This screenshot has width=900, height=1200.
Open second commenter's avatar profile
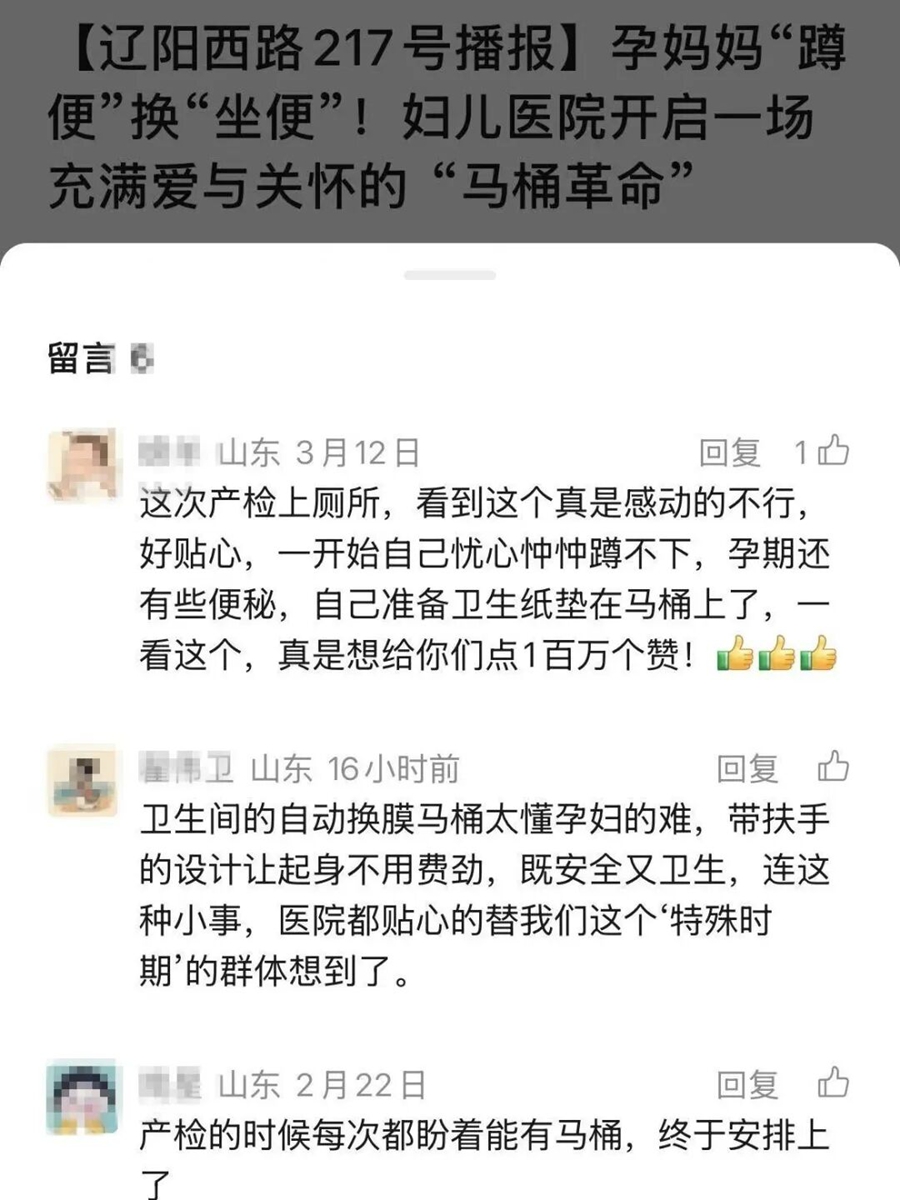[x=82, y=778]
